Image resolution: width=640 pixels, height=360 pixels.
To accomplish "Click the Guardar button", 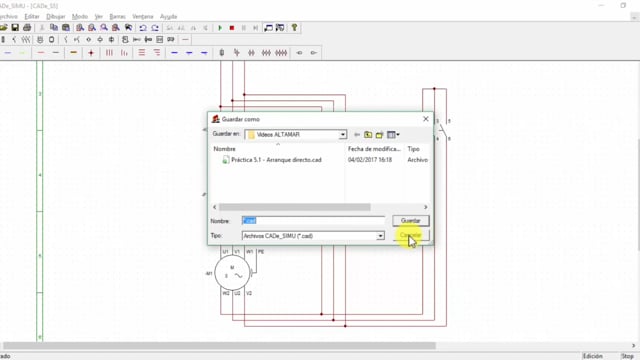I will click(411, 221).
